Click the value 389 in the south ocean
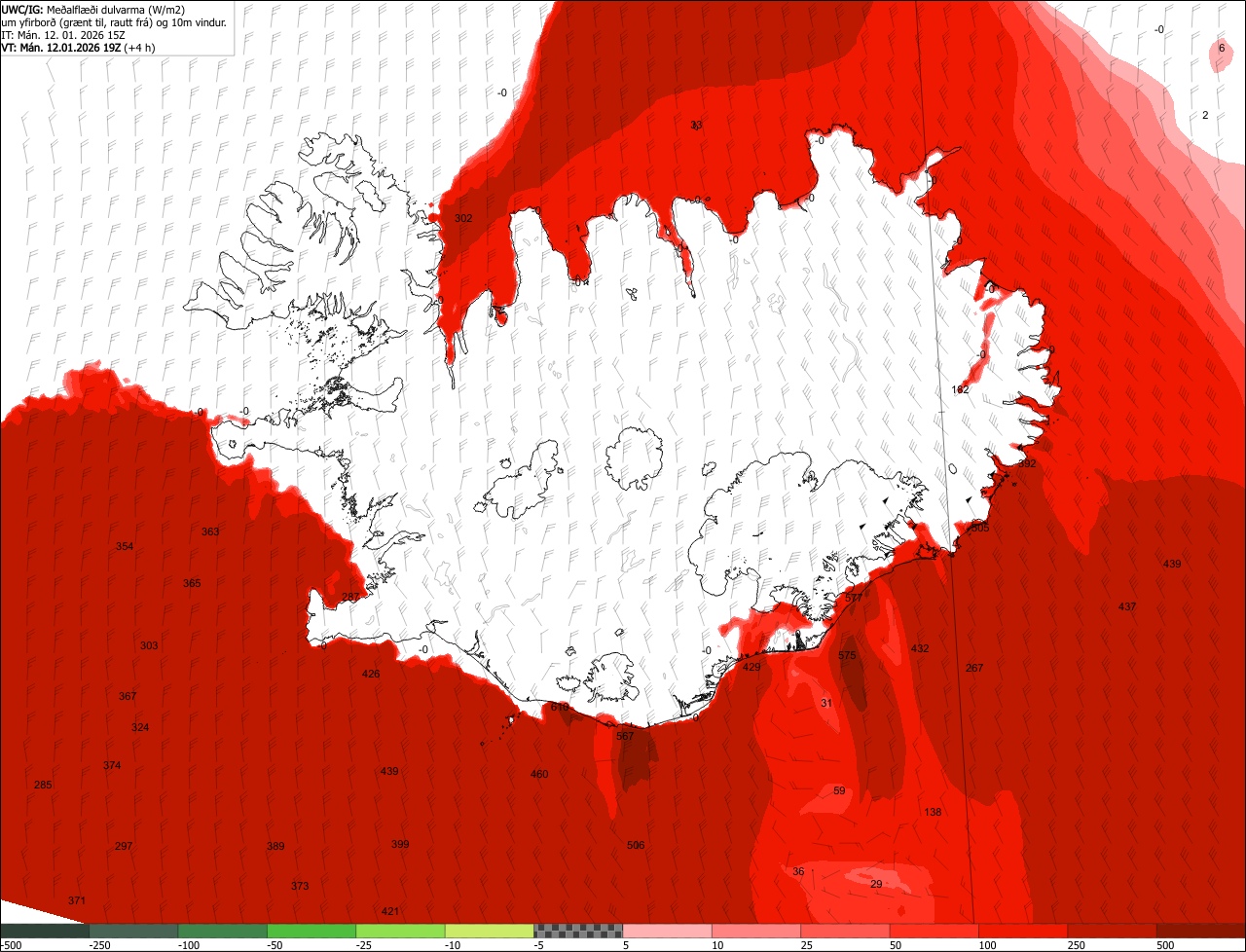 (275, 846)
